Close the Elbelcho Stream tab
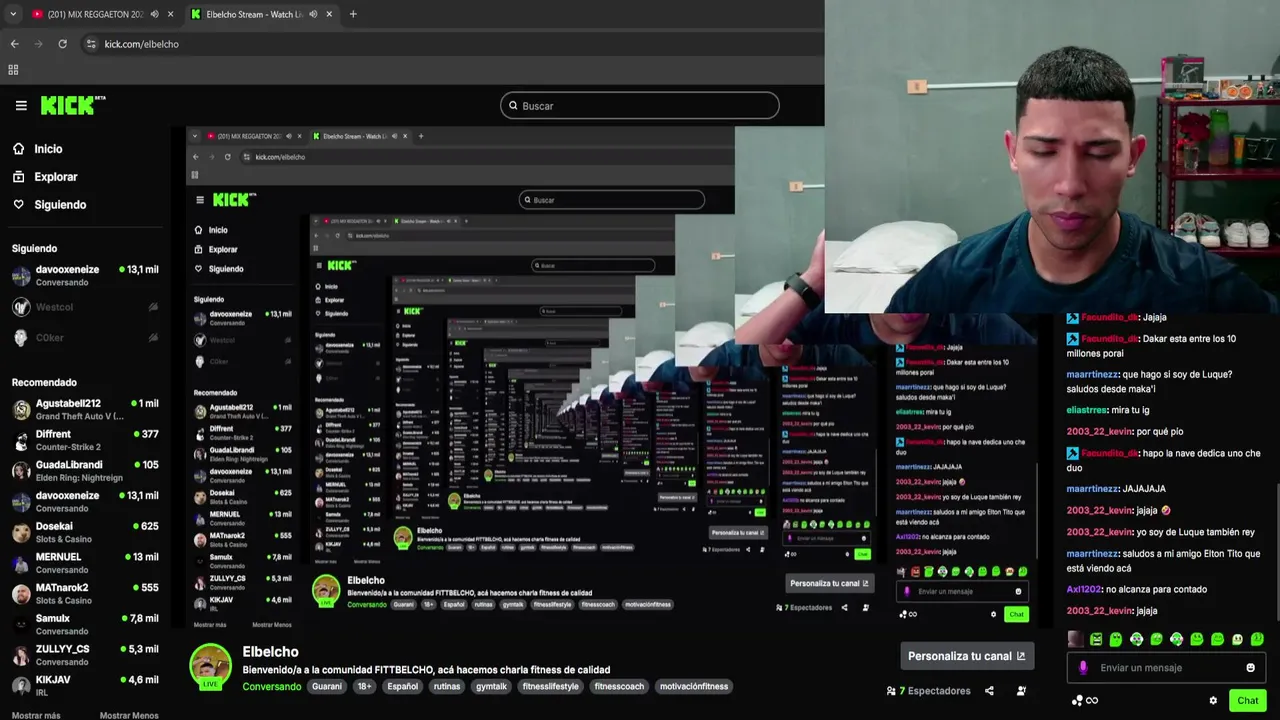 pos(329,14)
